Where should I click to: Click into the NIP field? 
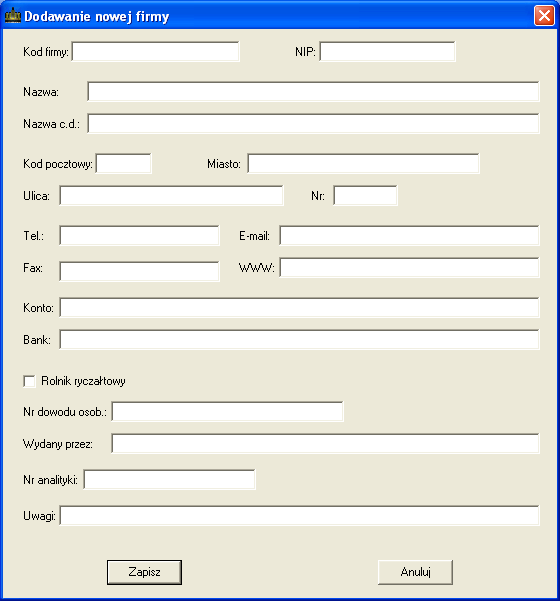[x=388, y=51]
